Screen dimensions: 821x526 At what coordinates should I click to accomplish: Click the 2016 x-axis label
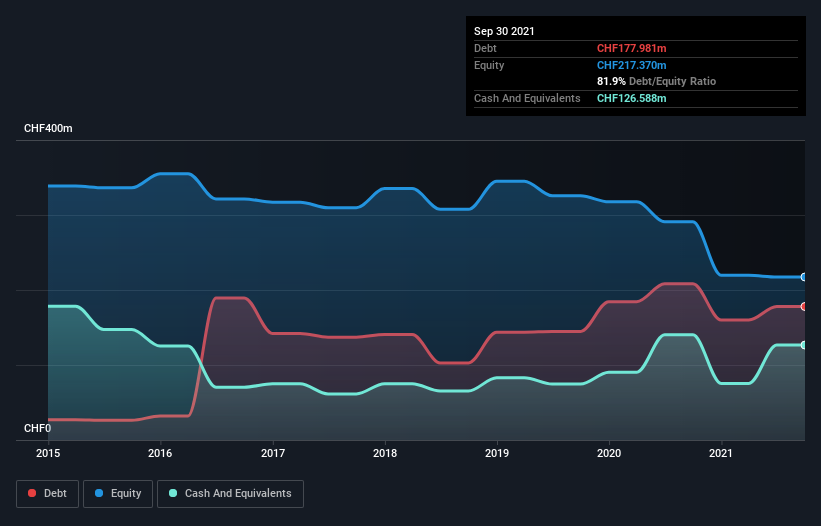pyautogui.click(x=160, y=453)
